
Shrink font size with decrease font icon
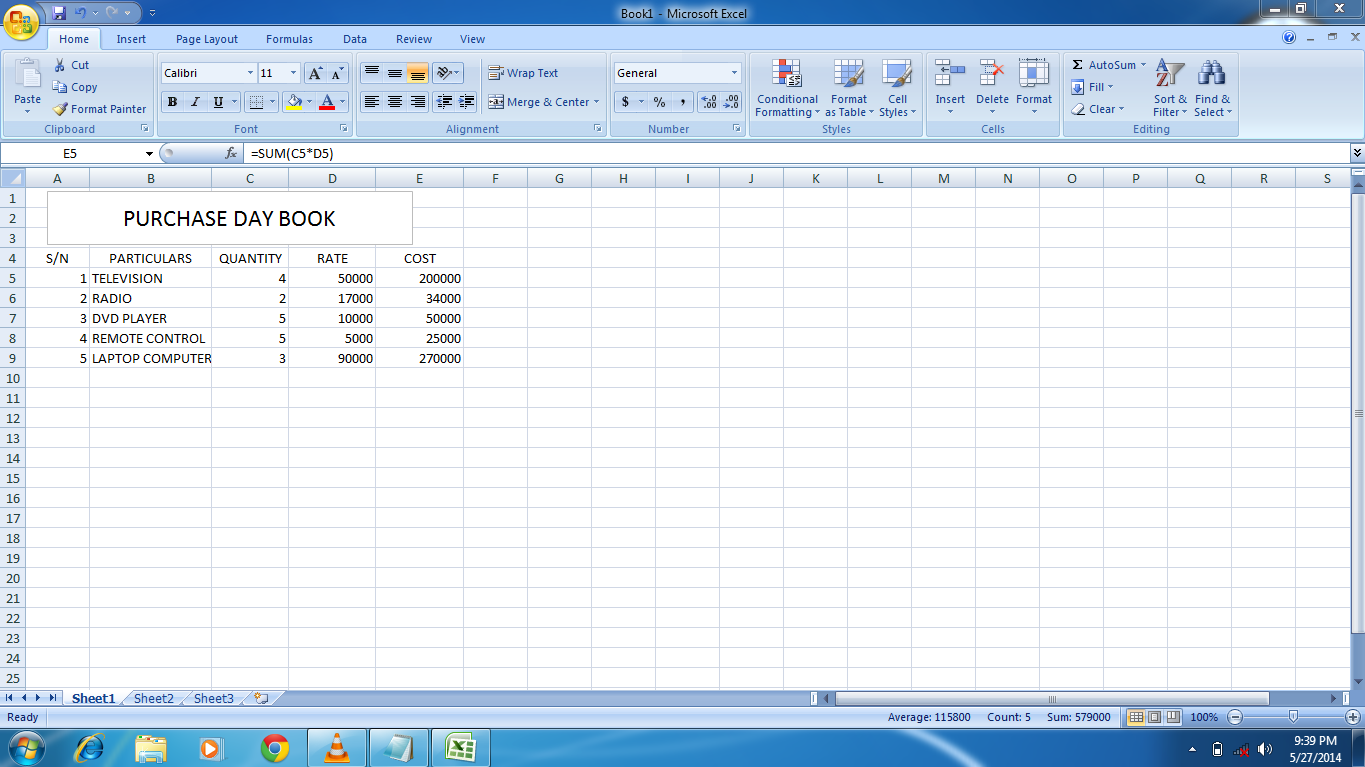(x=338, y=73)
